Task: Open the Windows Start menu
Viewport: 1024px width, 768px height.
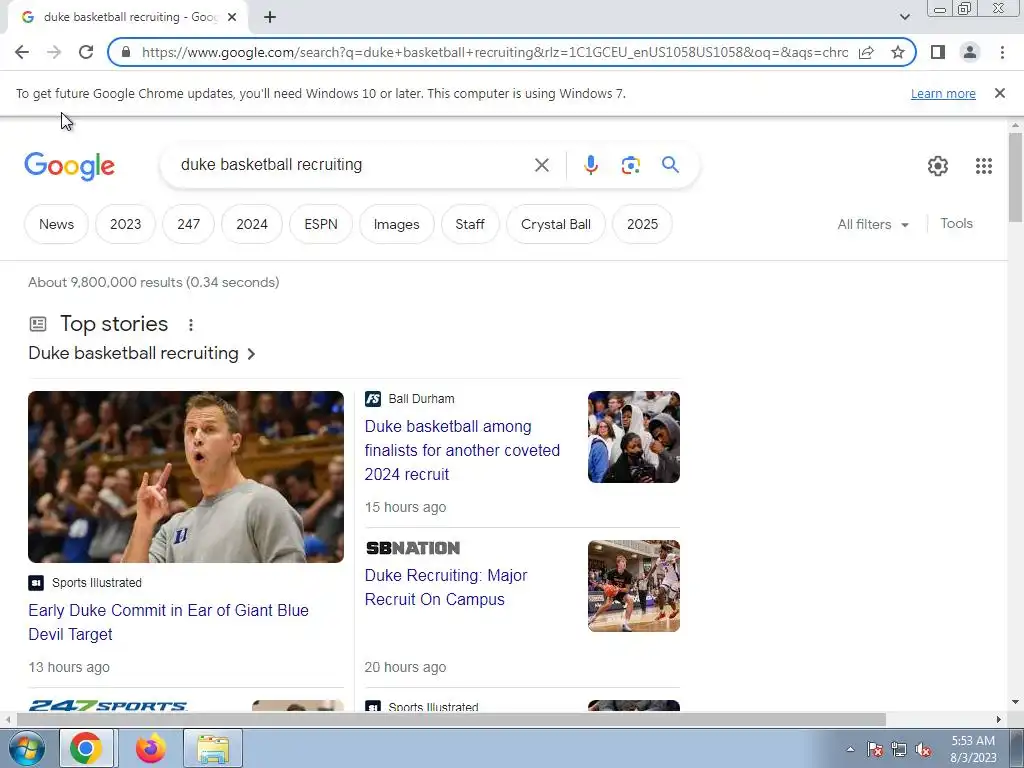Action: point(27,748)
